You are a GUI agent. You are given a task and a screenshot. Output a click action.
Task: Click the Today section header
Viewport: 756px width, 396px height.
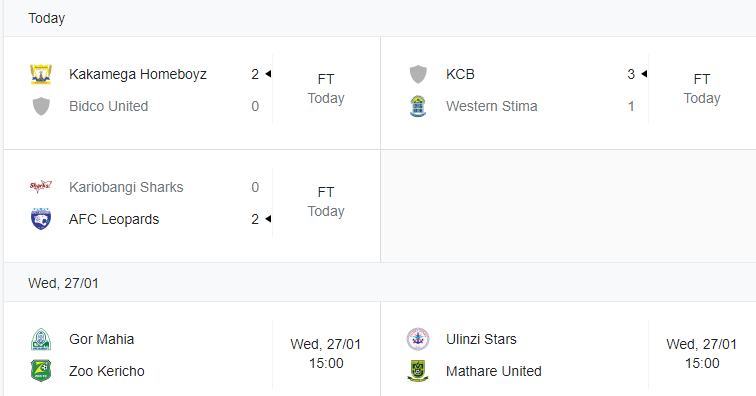(x=46, y=18)
